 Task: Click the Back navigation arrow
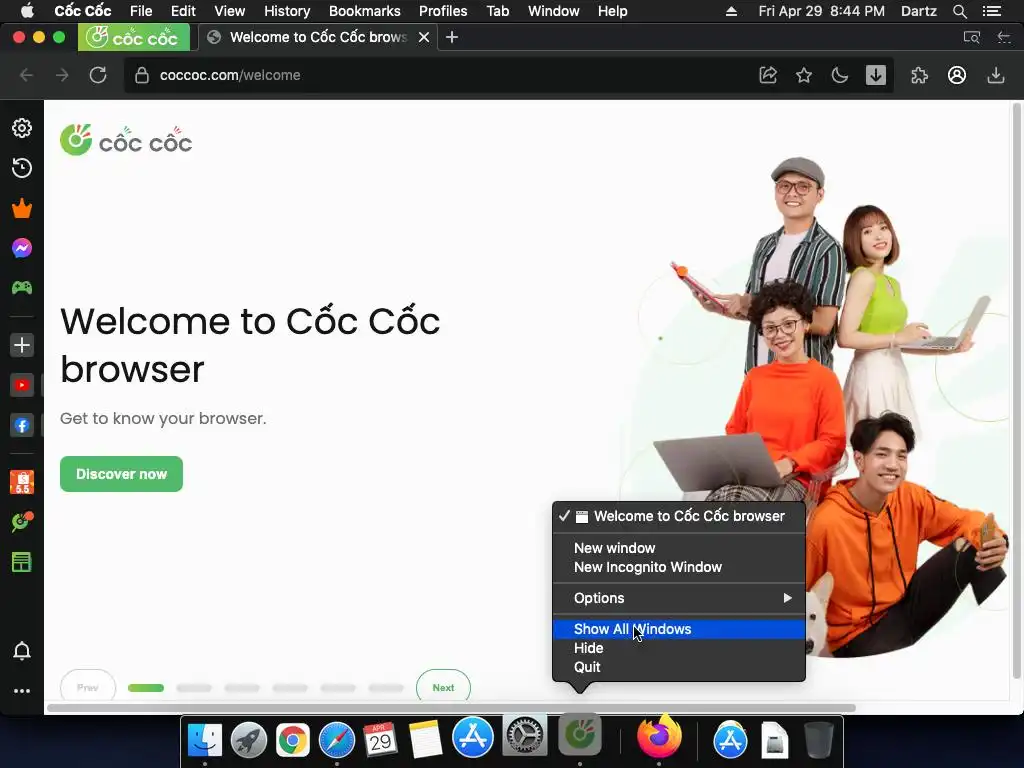pos(26,75)
